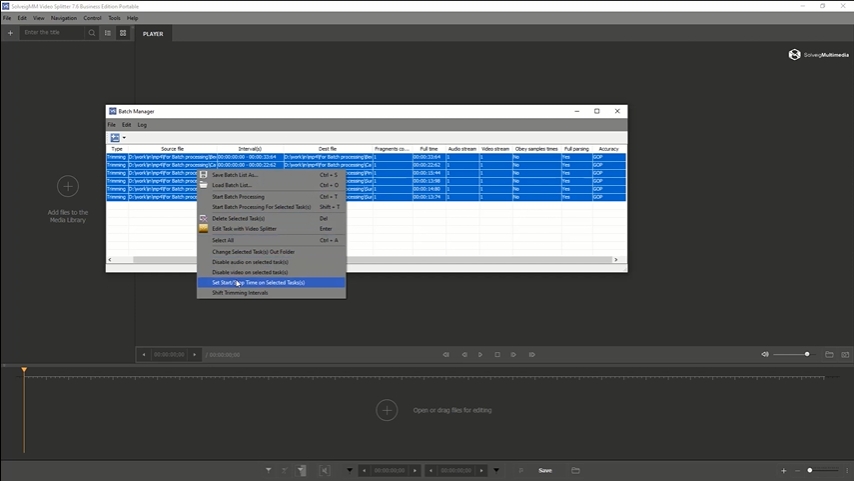
Task: Click scroll right arrow in Batch Manager
Action: 616,260
